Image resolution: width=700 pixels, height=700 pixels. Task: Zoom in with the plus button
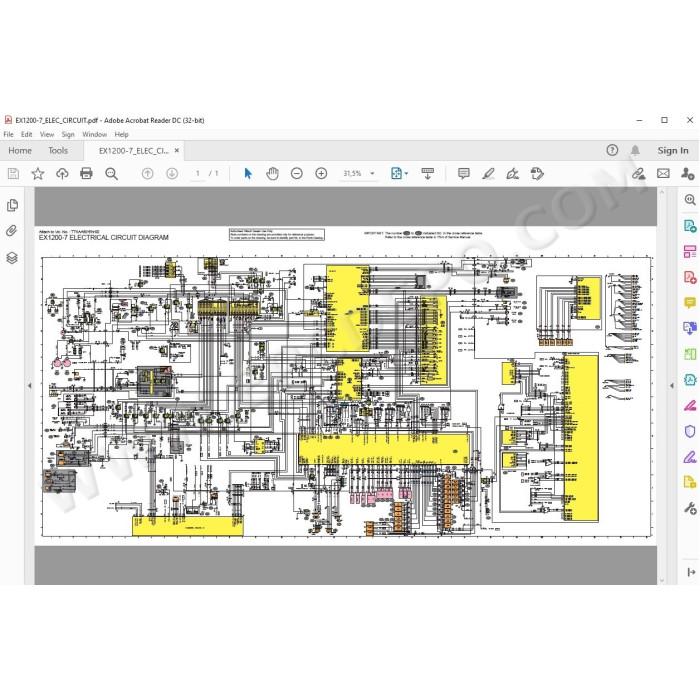click(x=321, y=174)
